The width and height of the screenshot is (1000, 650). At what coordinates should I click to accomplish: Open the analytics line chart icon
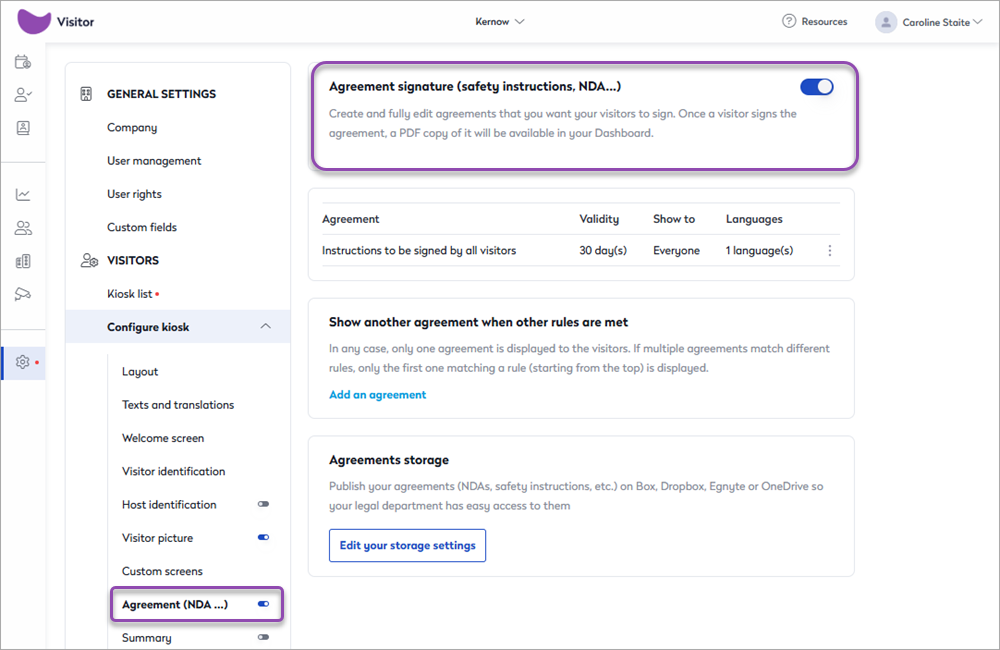(x=22, y=195)
